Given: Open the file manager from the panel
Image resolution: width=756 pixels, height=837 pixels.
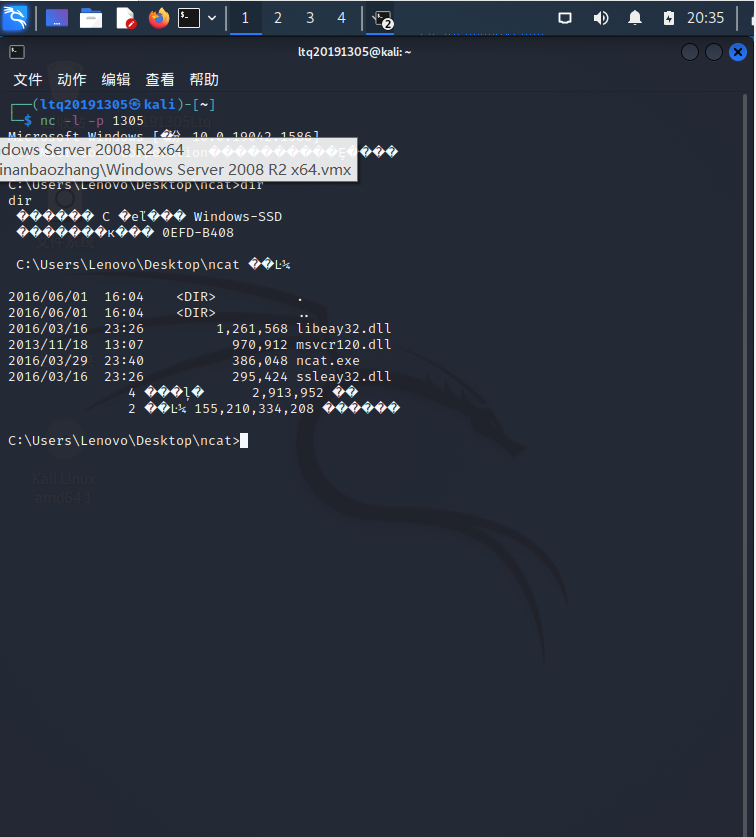Looking at the screenshot, I should (91, 18).
